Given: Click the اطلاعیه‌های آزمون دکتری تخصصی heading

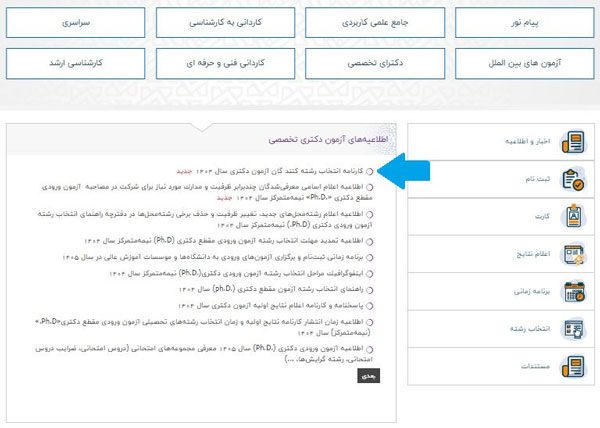Looking at the screenshot, I should point(328,139).
